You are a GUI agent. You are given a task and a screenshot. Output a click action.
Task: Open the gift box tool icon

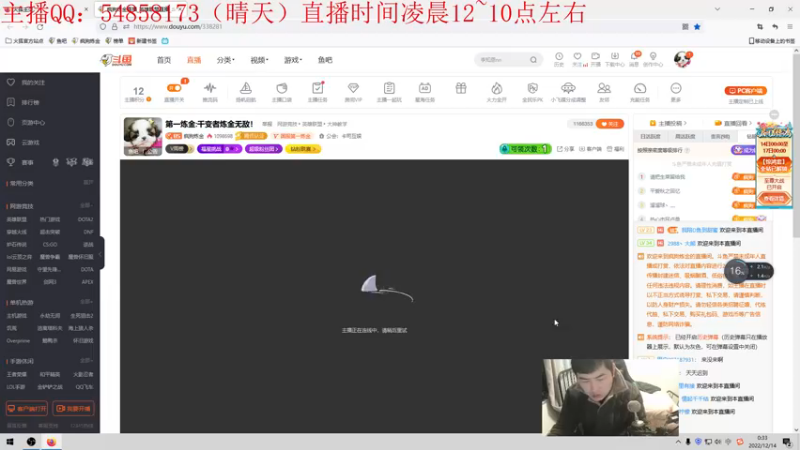pos(461,88)
